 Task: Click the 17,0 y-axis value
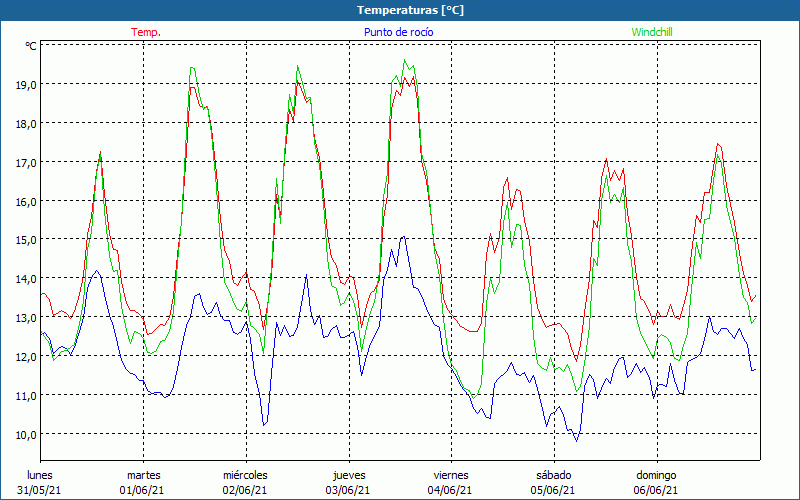coord(26,162)
